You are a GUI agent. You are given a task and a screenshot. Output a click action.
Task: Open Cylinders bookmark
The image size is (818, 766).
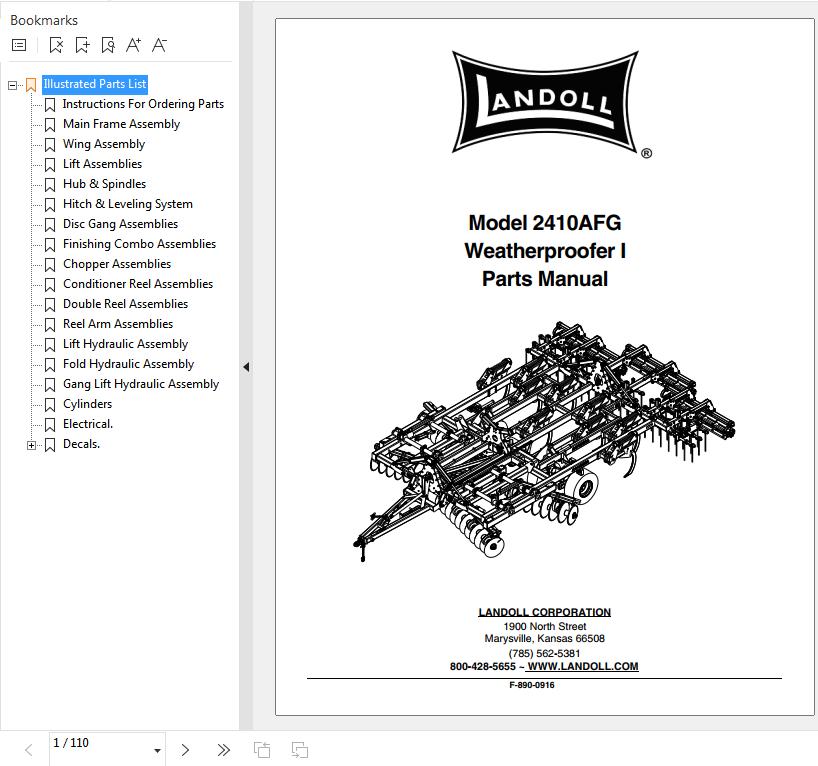[x=88, y=404]
